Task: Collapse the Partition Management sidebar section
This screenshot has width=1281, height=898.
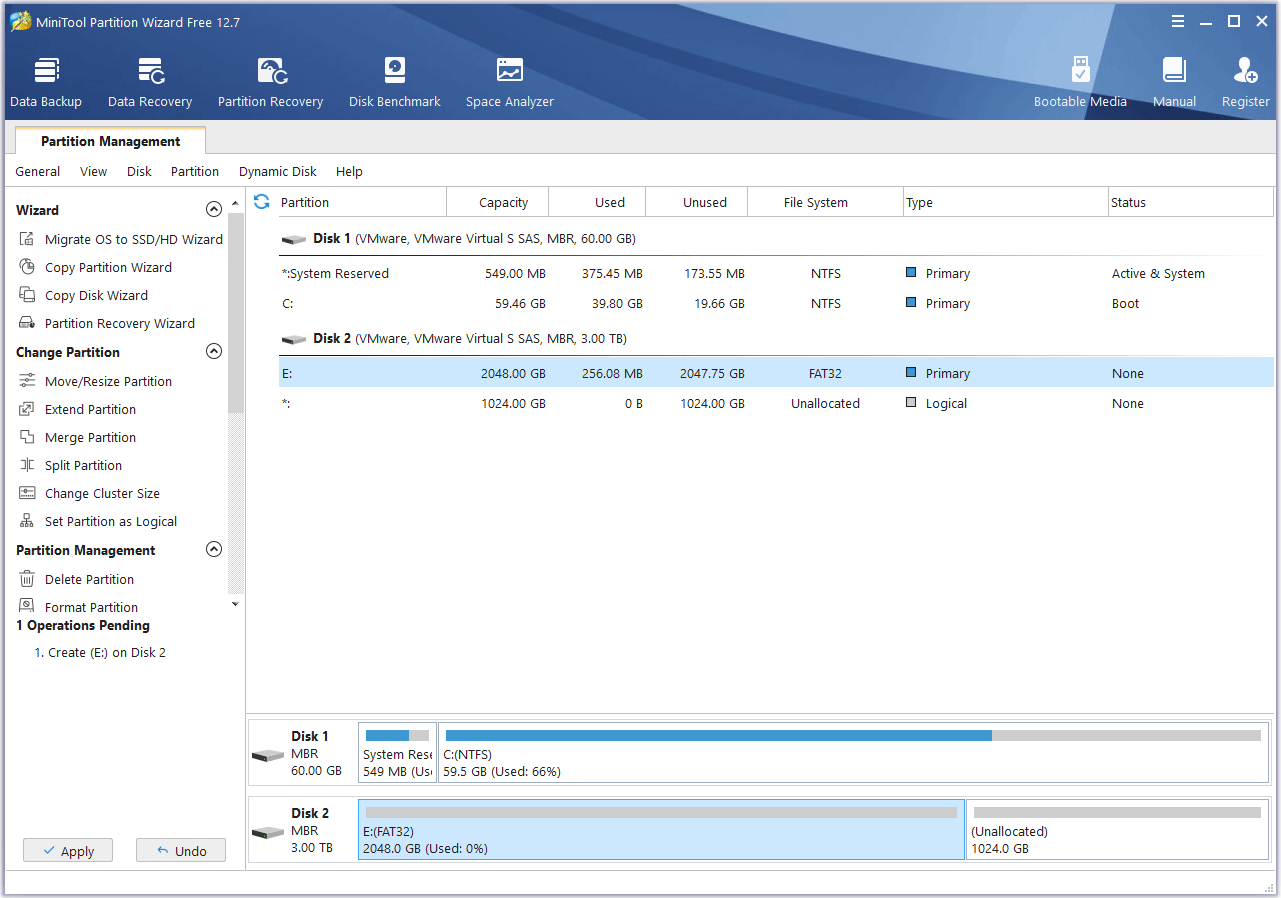Action: point(213,550)
